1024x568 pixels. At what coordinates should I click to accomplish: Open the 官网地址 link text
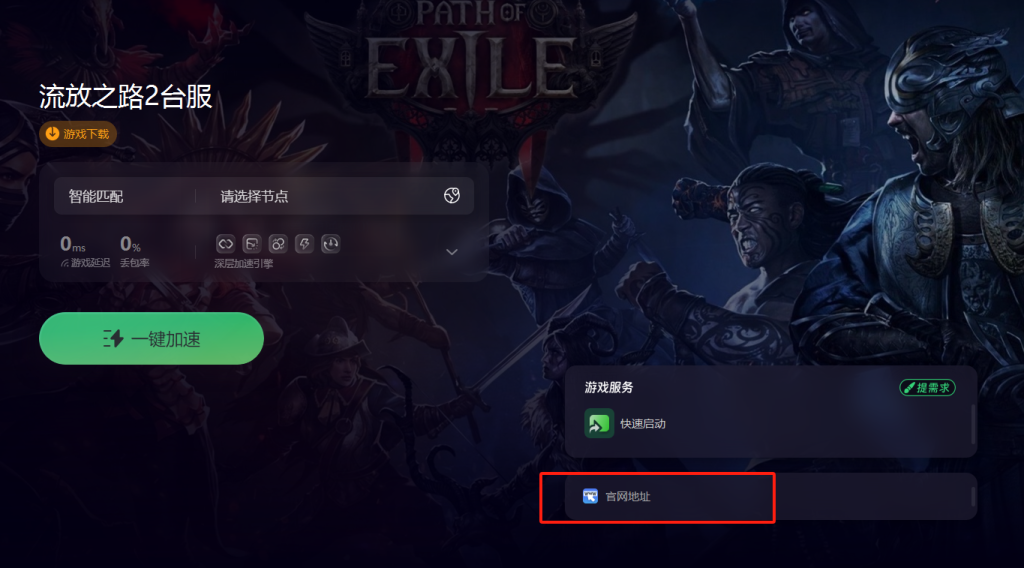pos(628,497)
